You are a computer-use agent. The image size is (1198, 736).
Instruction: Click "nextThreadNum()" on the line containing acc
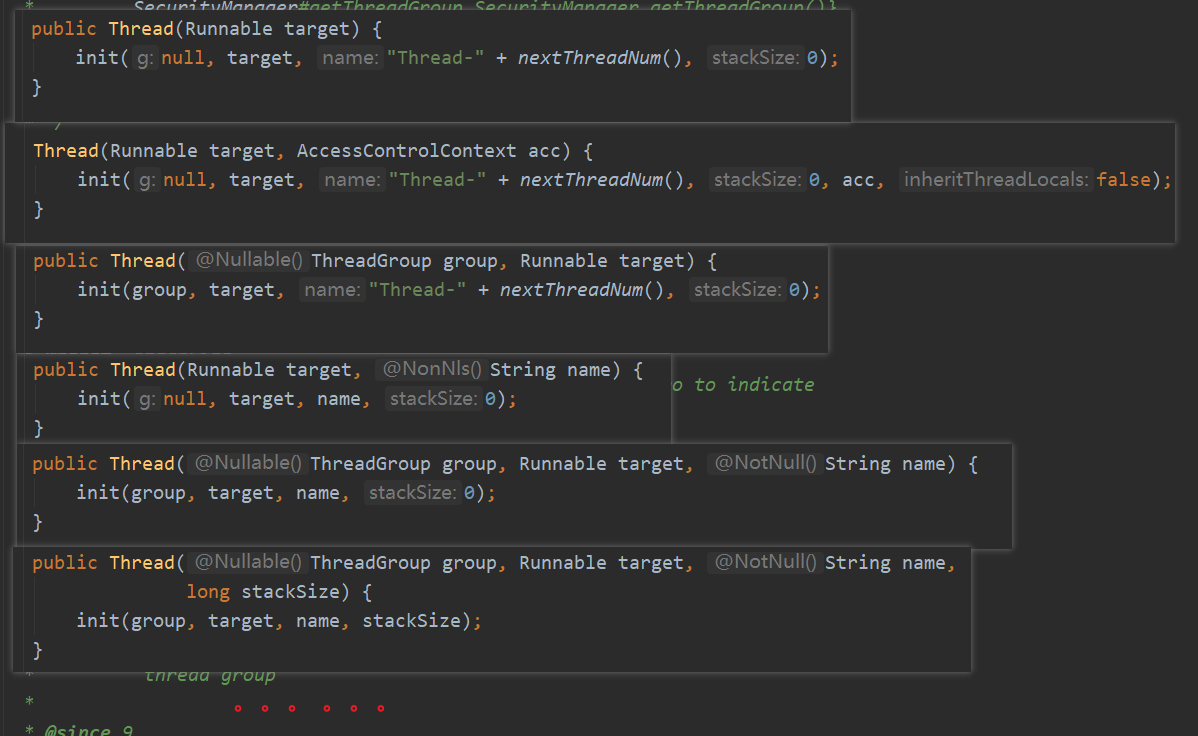click(x=601, y=180)
